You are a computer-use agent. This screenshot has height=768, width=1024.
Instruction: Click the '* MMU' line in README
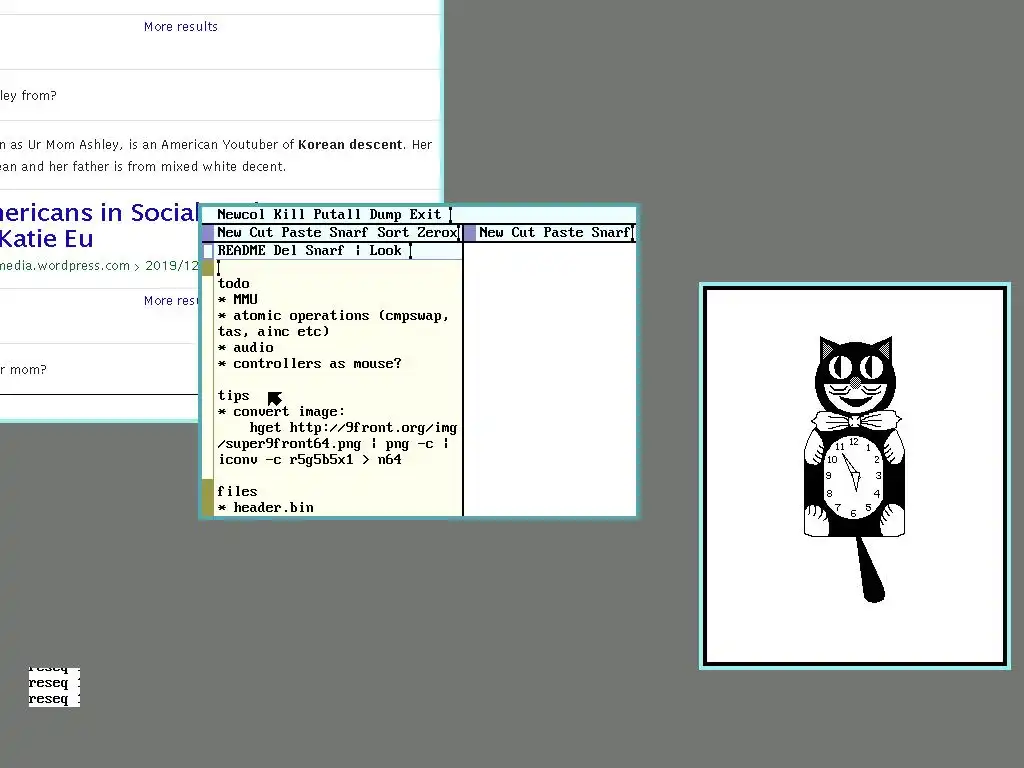[x=238, y=299]
